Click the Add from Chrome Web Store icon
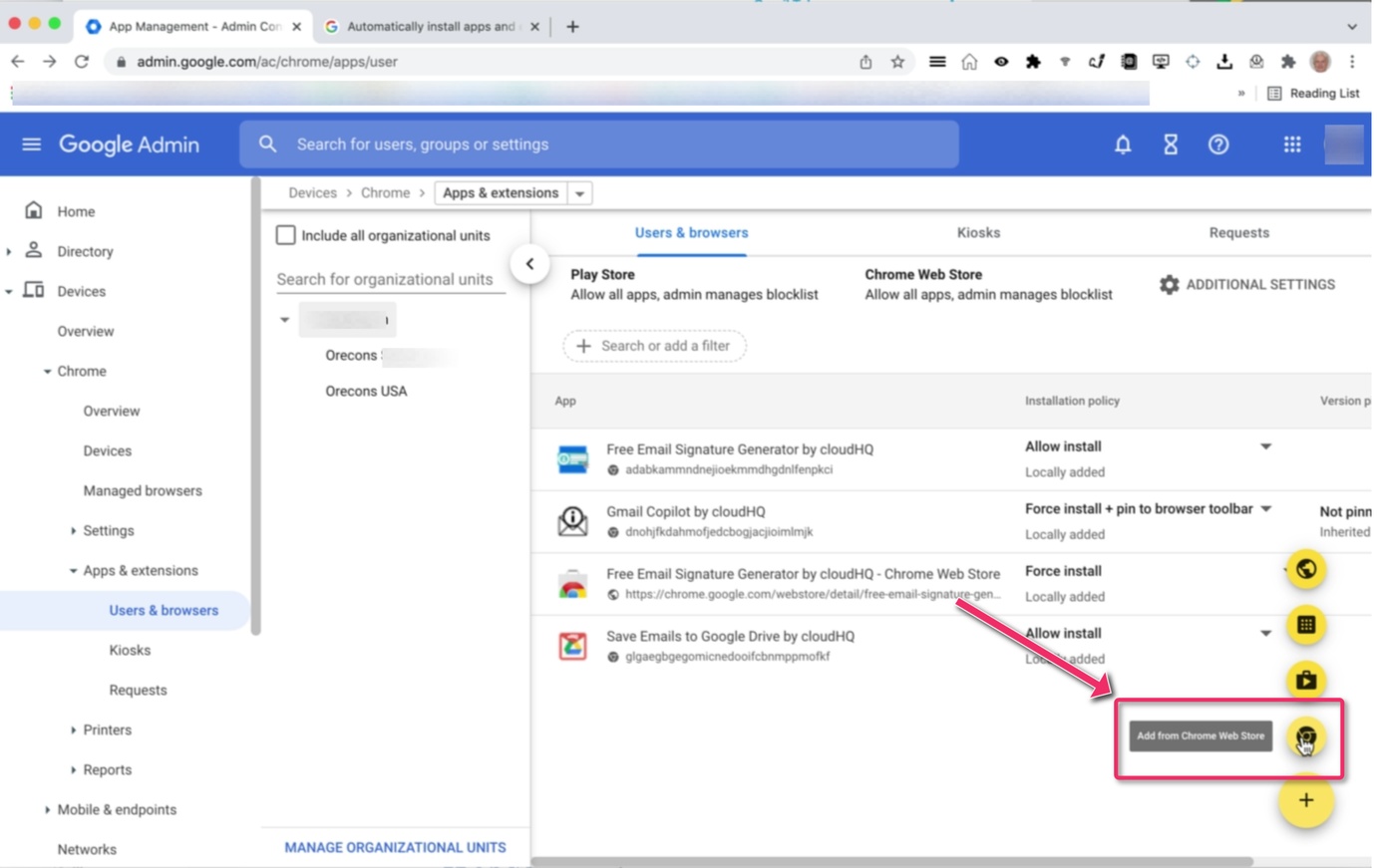The height and width of the screenshot is (868, 1379). [1306, 737]
